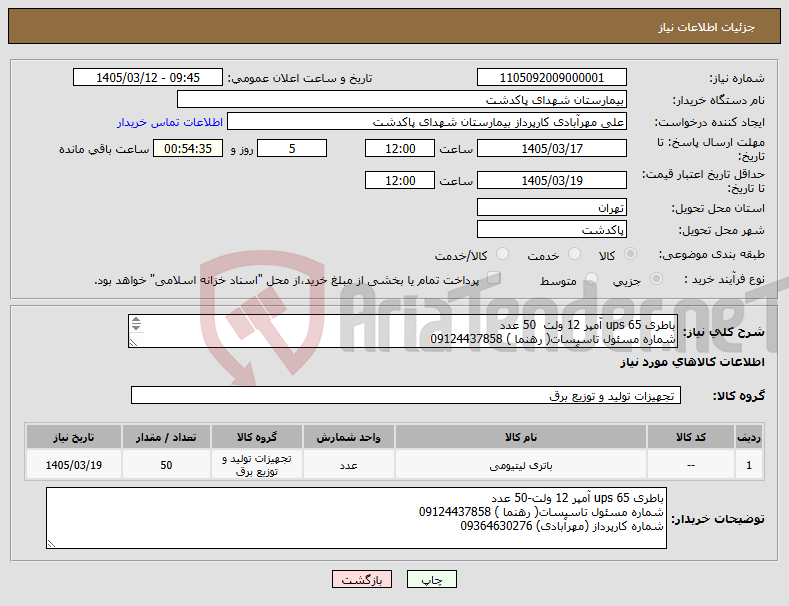Select the جزیی purchase type radio
The height and width of the screenshot is (606, 789).
pyautogui.click(x=656, y=279)
